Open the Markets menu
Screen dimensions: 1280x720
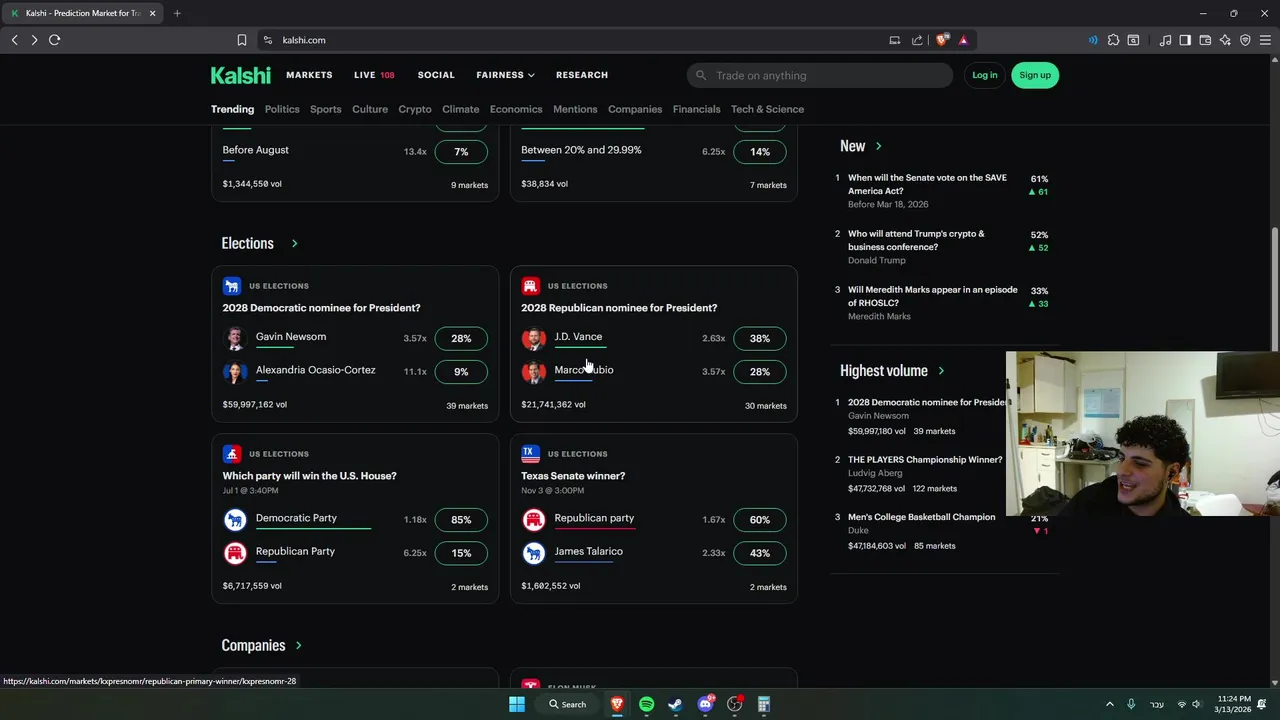coord(309,75)
